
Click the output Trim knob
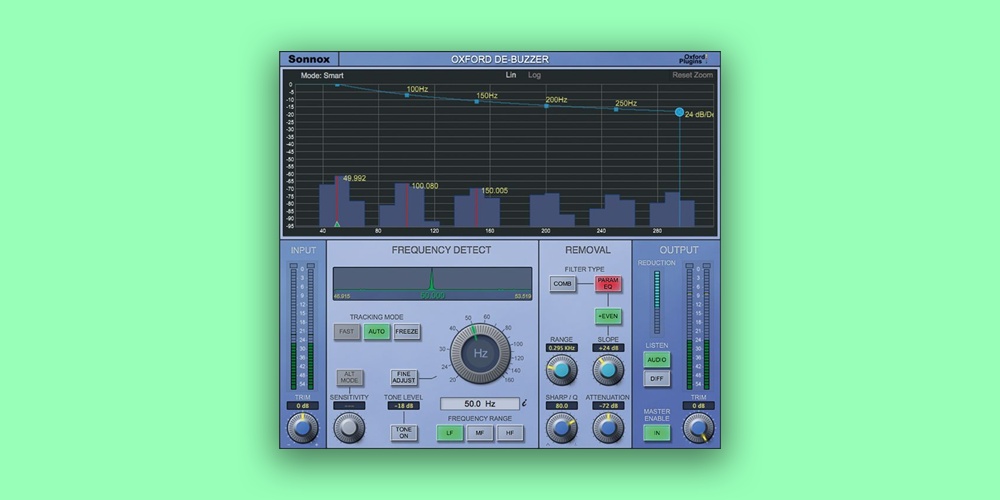pyautogui.click(x=698, y=428)
